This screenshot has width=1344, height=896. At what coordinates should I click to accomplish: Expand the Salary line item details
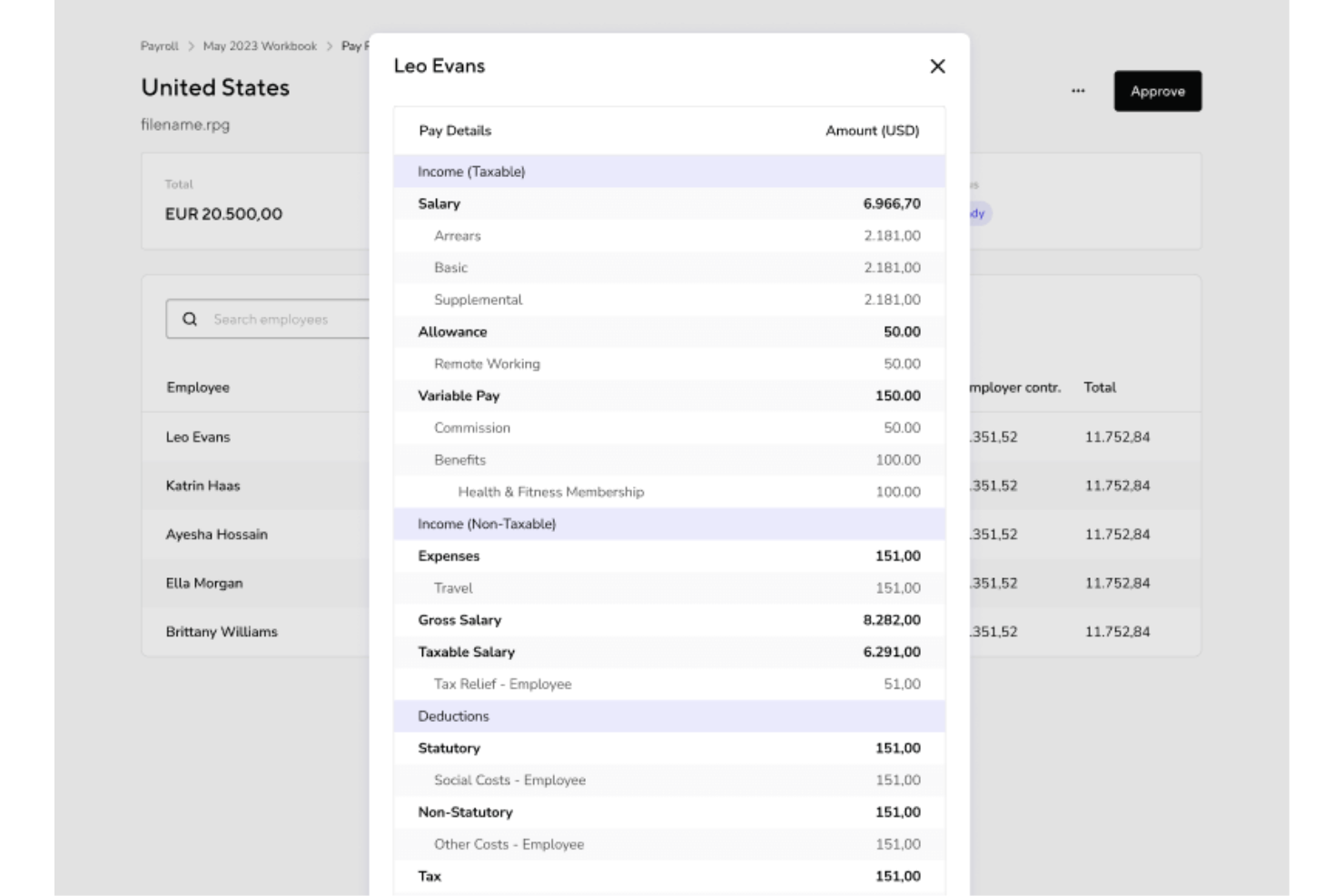tap(439, 203)
